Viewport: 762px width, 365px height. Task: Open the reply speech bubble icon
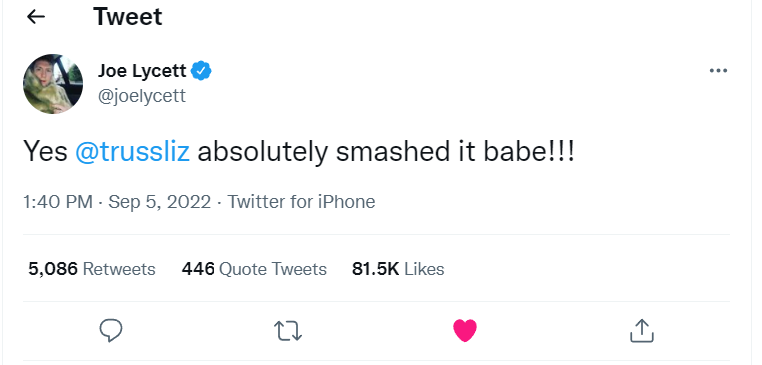point(111,330)
